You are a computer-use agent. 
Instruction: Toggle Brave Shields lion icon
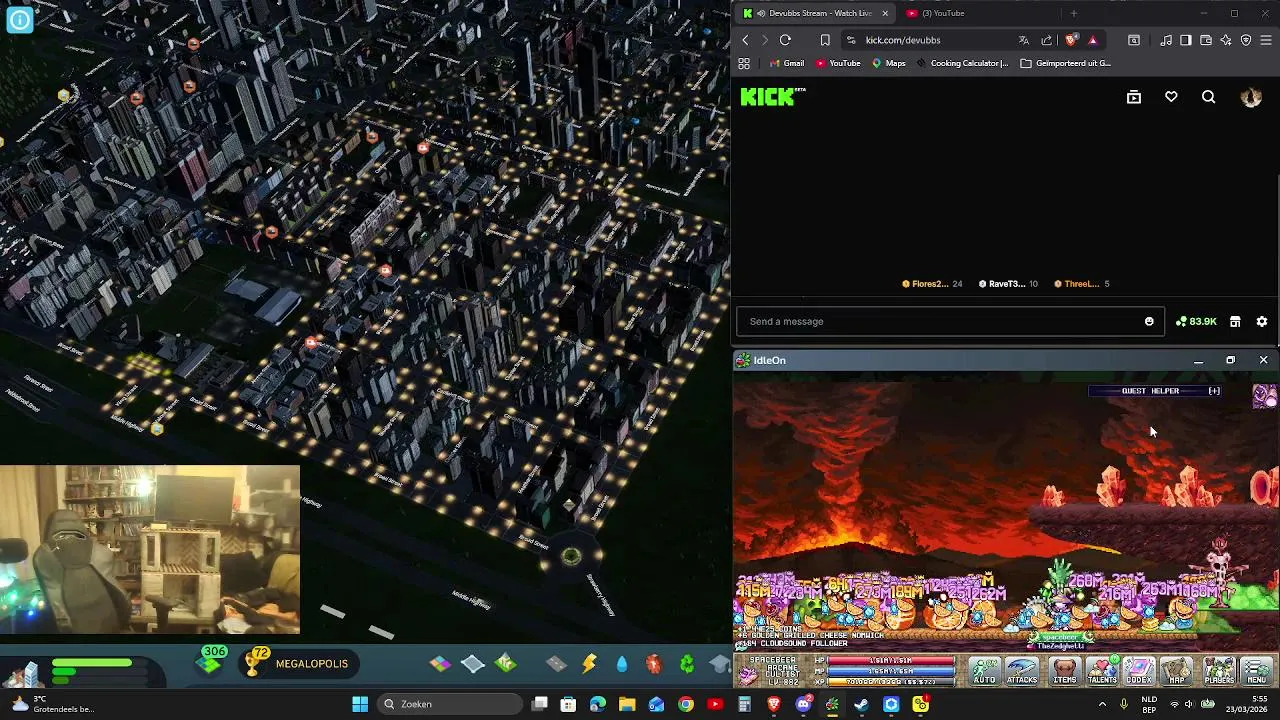click(x=1071, y=40)
